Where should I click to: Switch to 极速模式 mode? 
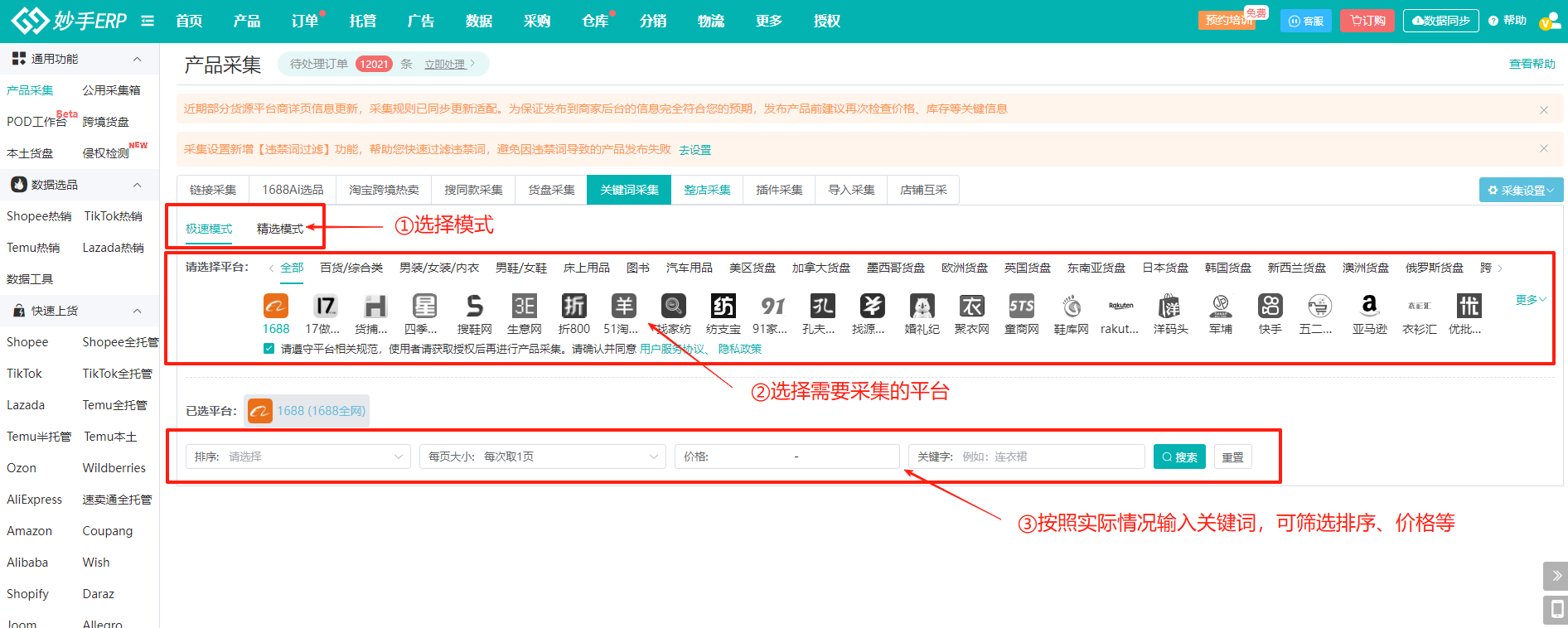click(x=209, y=229)
